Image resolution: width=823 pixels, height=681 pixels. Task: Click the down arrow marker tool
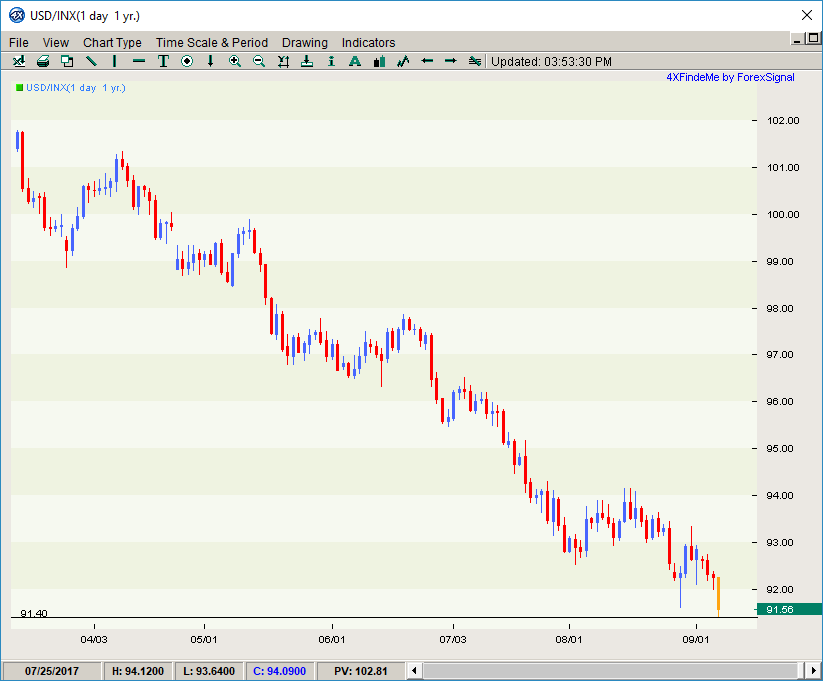210,61
